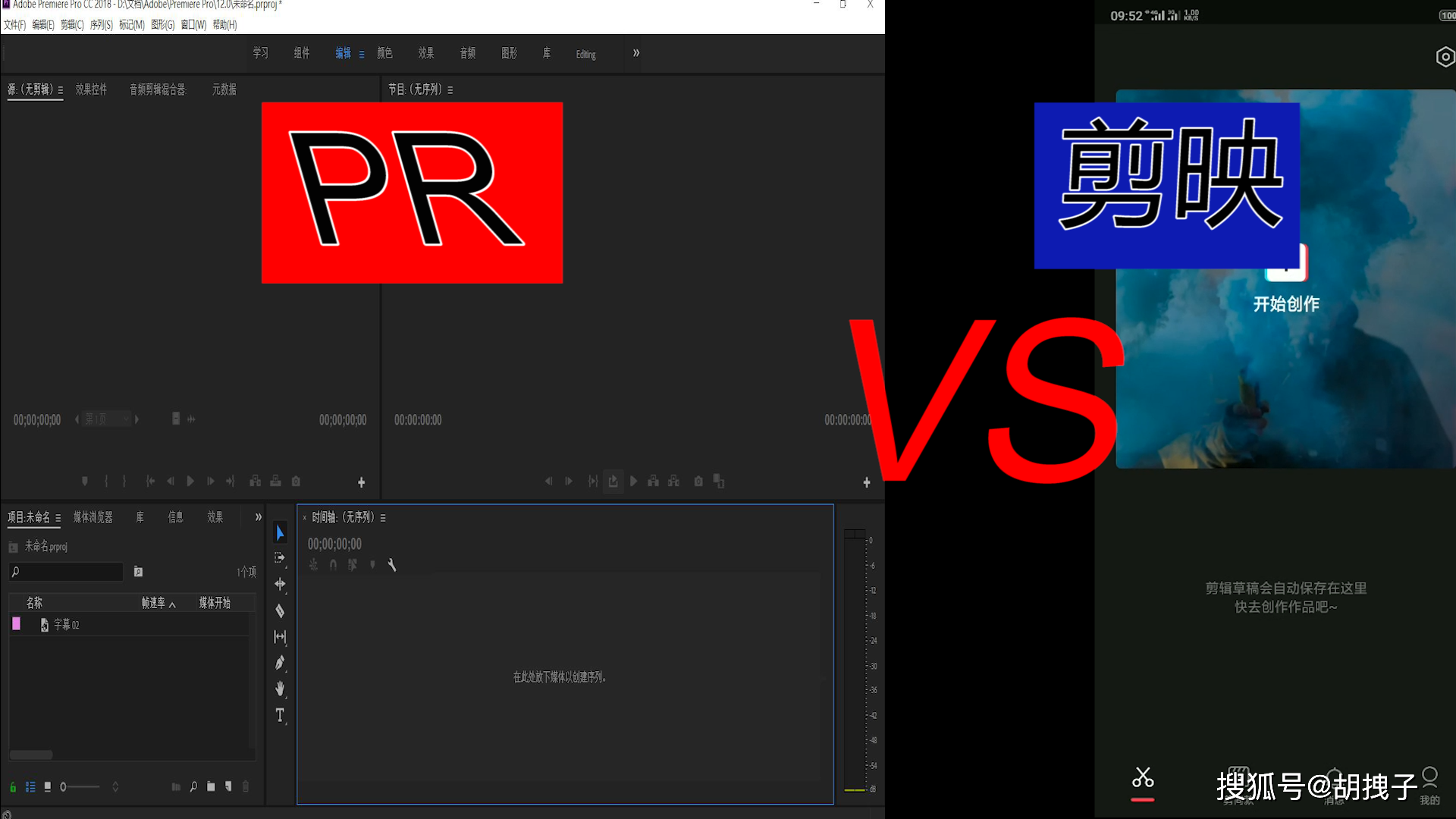
Task: Select the Hand tool
Action: click(x=280, y=689)
